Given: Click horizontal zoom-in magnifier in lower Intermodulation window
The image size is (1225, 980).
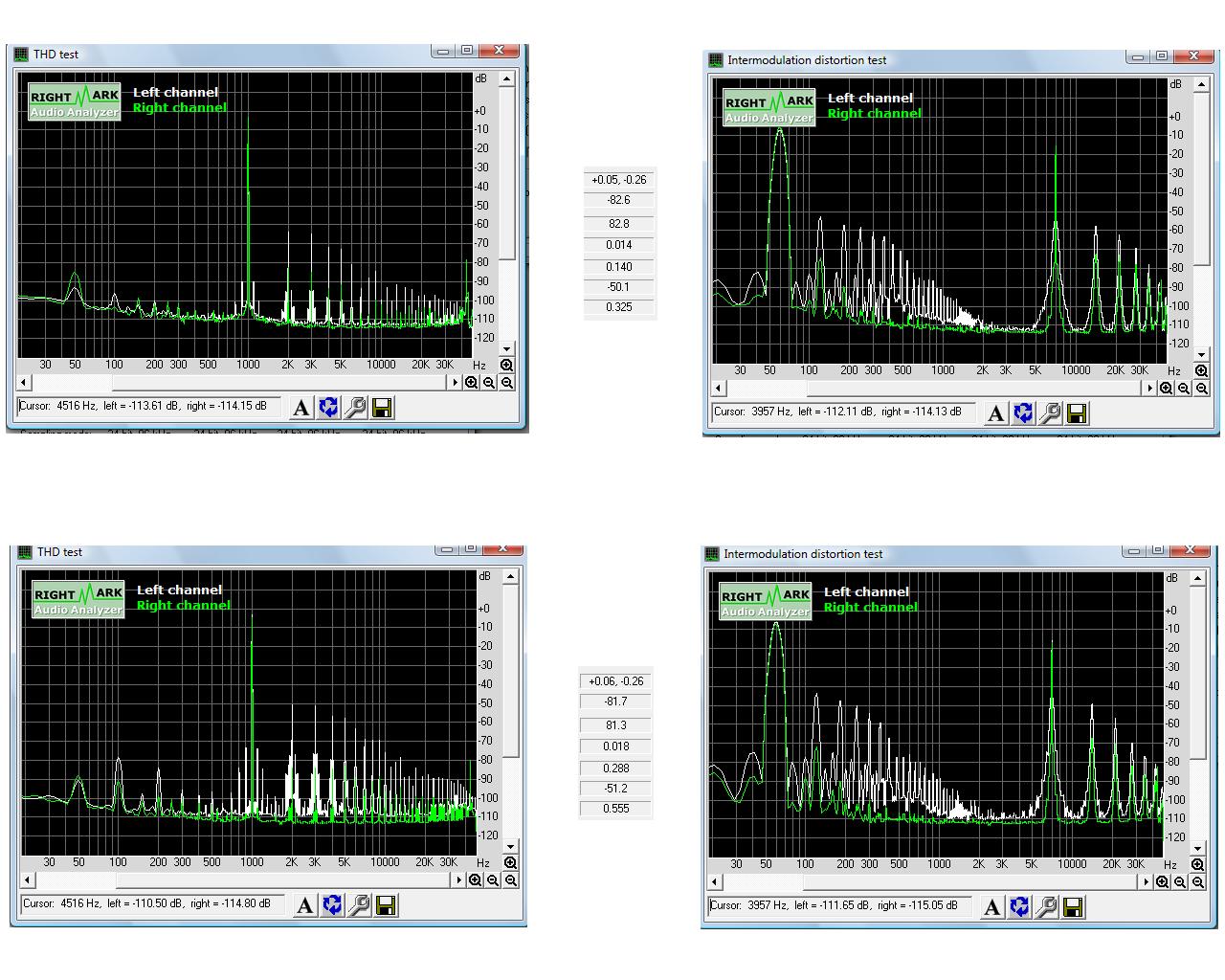Looking at the screenshot, I should 1163,882.
